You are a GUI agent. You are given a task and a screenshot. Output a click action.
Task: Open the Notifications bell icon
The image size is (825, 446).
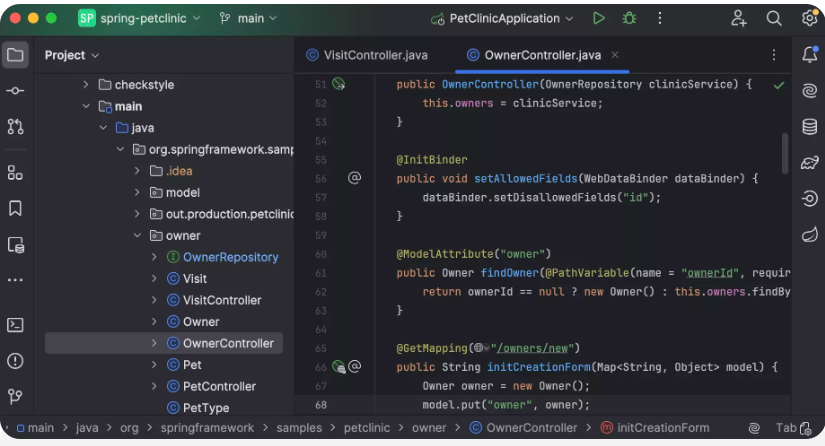point(809,55)
